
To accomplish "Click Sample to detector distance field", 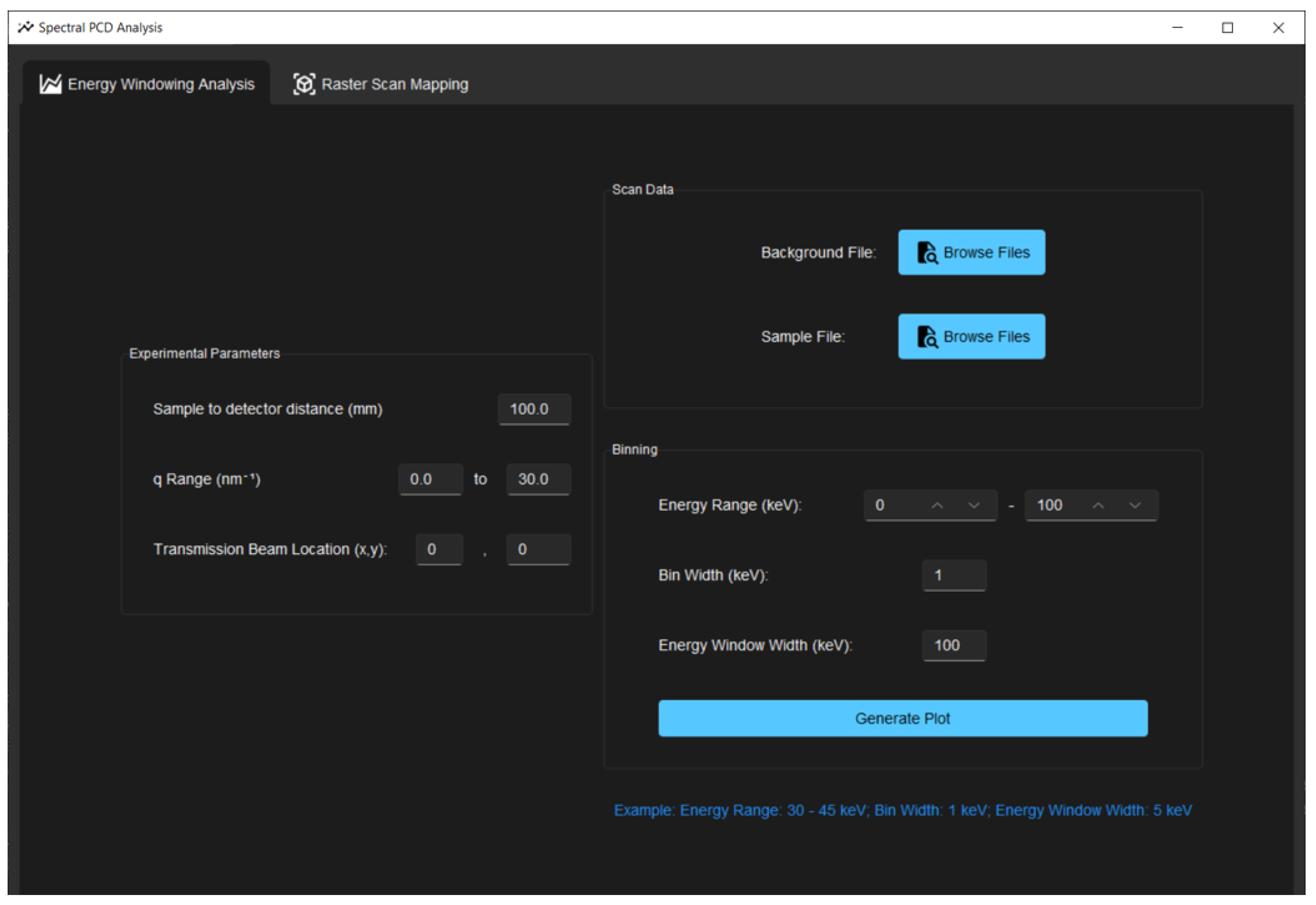I will tap(534, 409).
